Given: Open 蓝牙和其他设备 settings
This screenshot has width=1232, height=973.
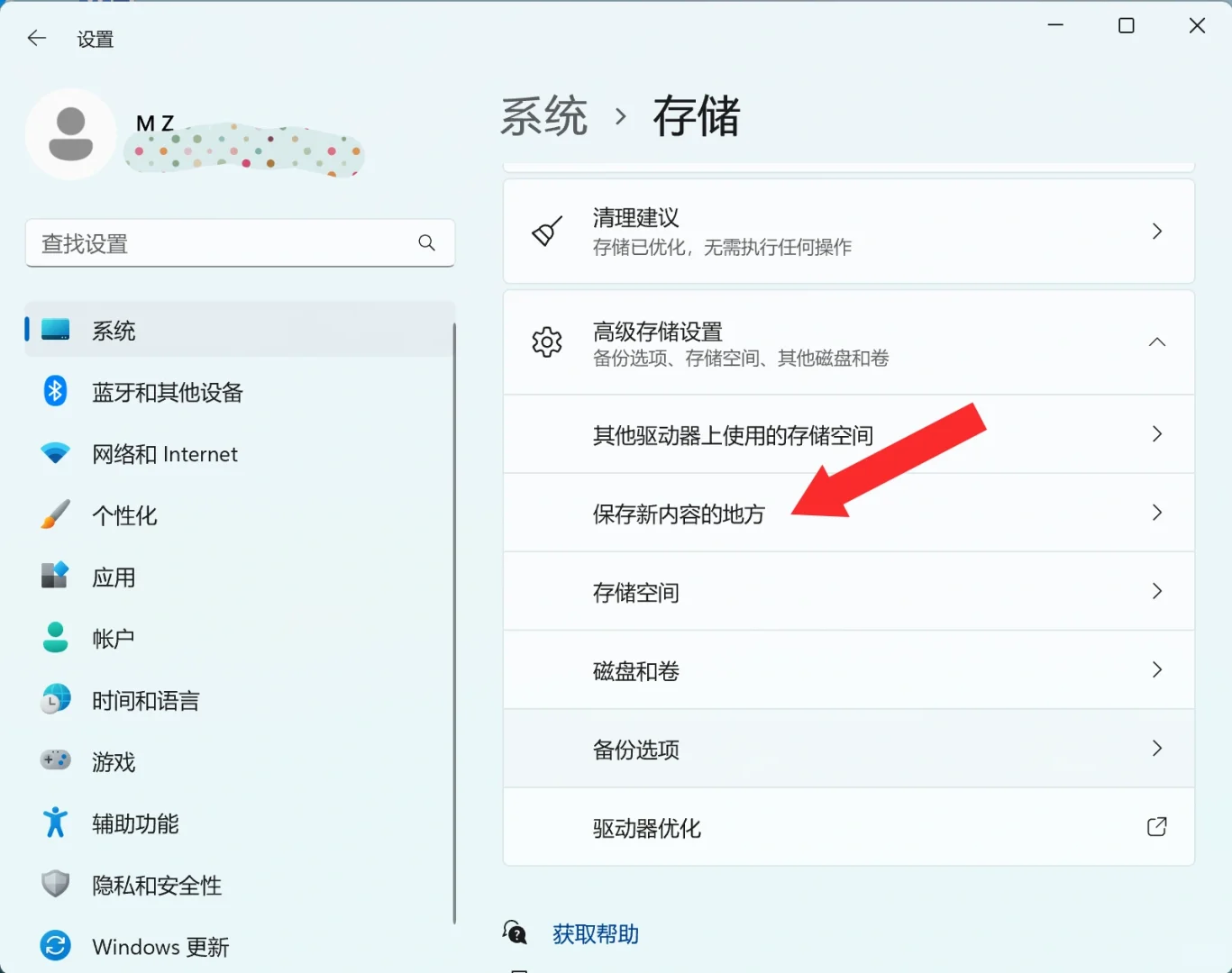Looking at the screenshot, I should [x=240, y=391].
